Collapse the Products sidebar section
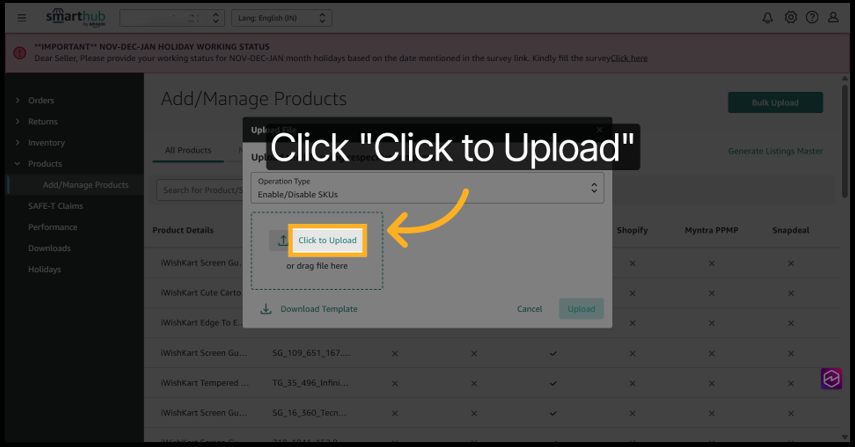The height and width of the screenshot is (447, 855). (x=44, y=164)
